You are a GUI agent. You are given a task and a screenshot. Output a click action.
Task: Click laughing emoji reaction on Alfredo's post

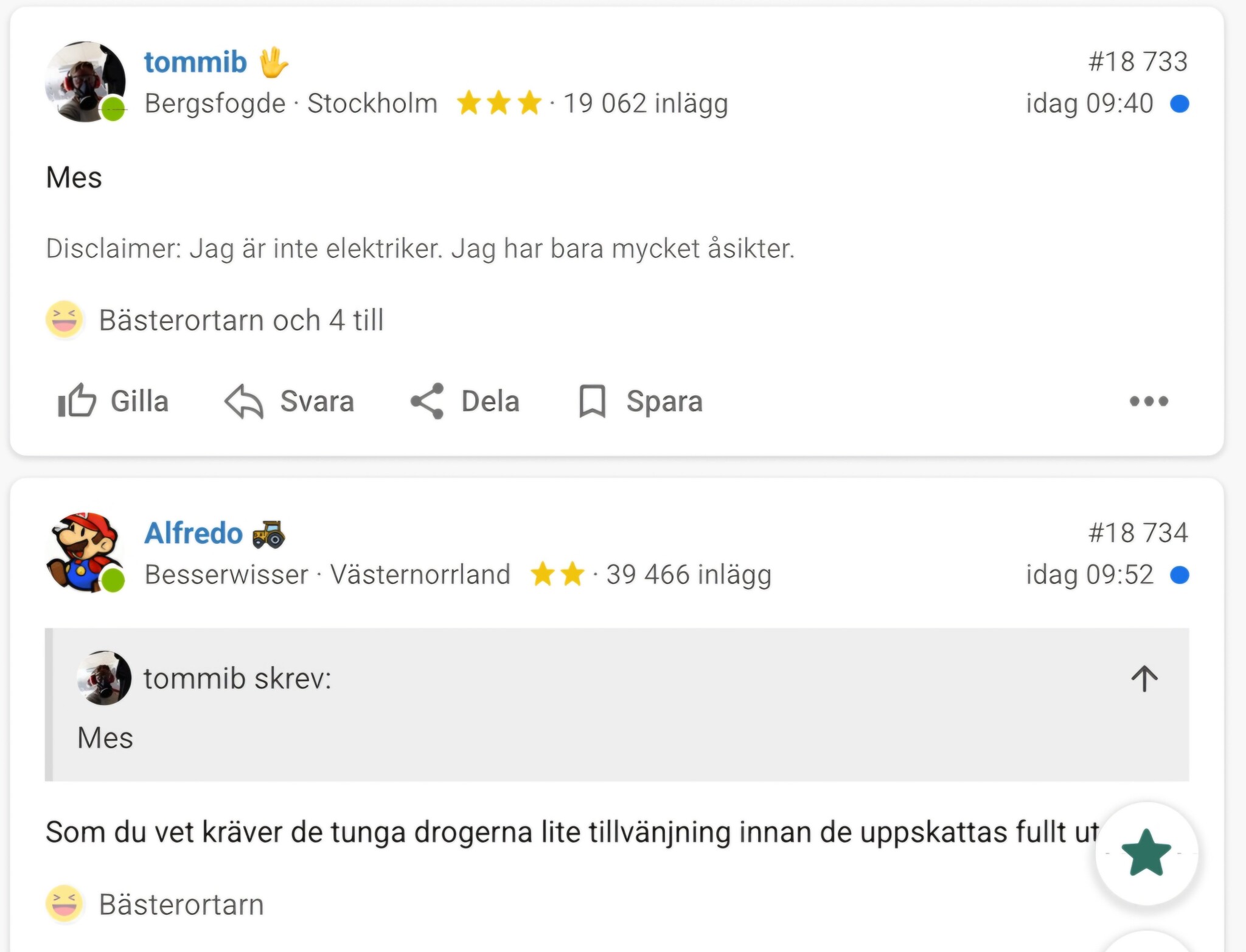(x=64, y=903)
